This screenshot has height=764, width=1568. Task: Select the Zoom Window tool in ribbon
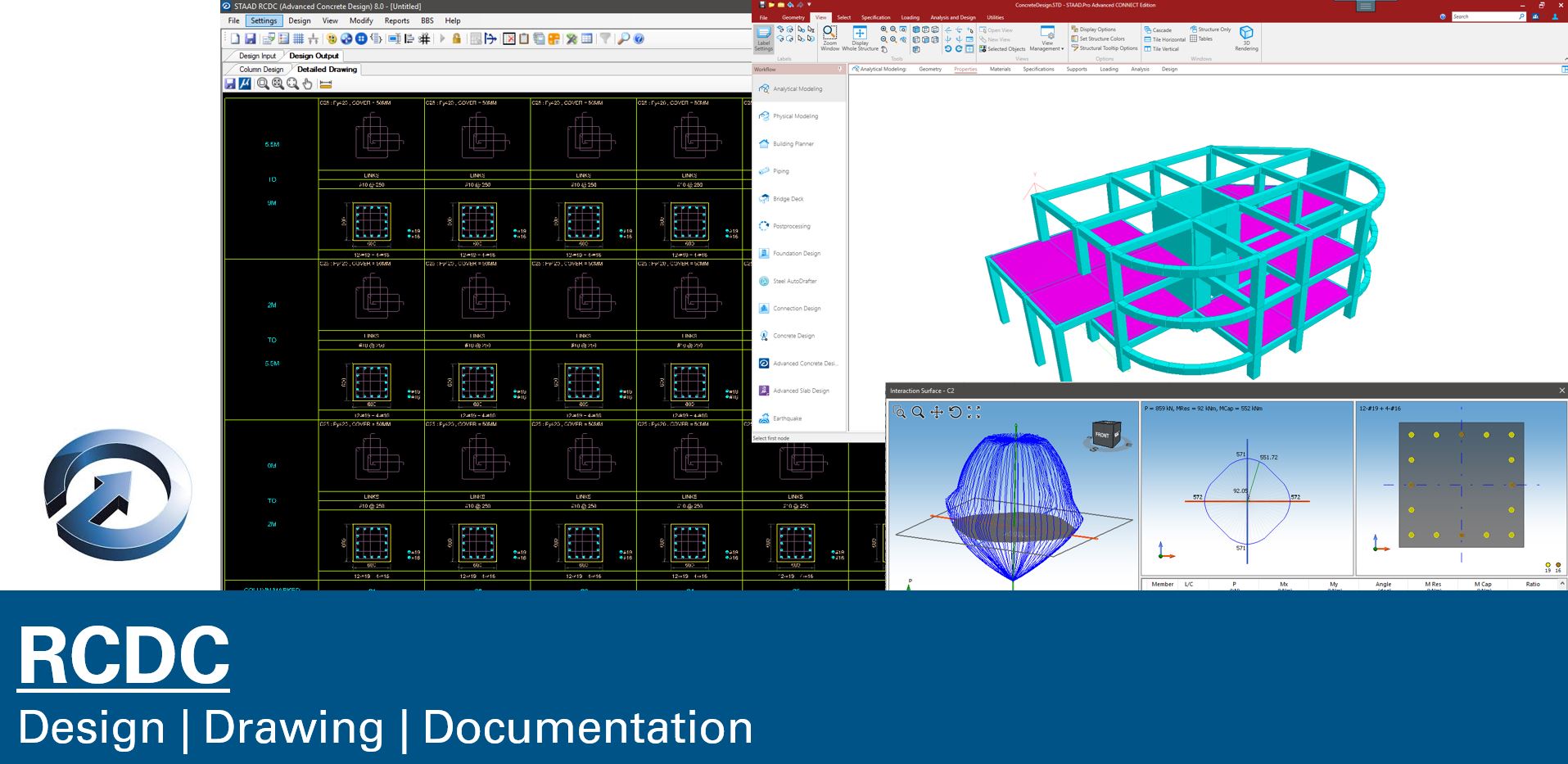click(829, 38)
